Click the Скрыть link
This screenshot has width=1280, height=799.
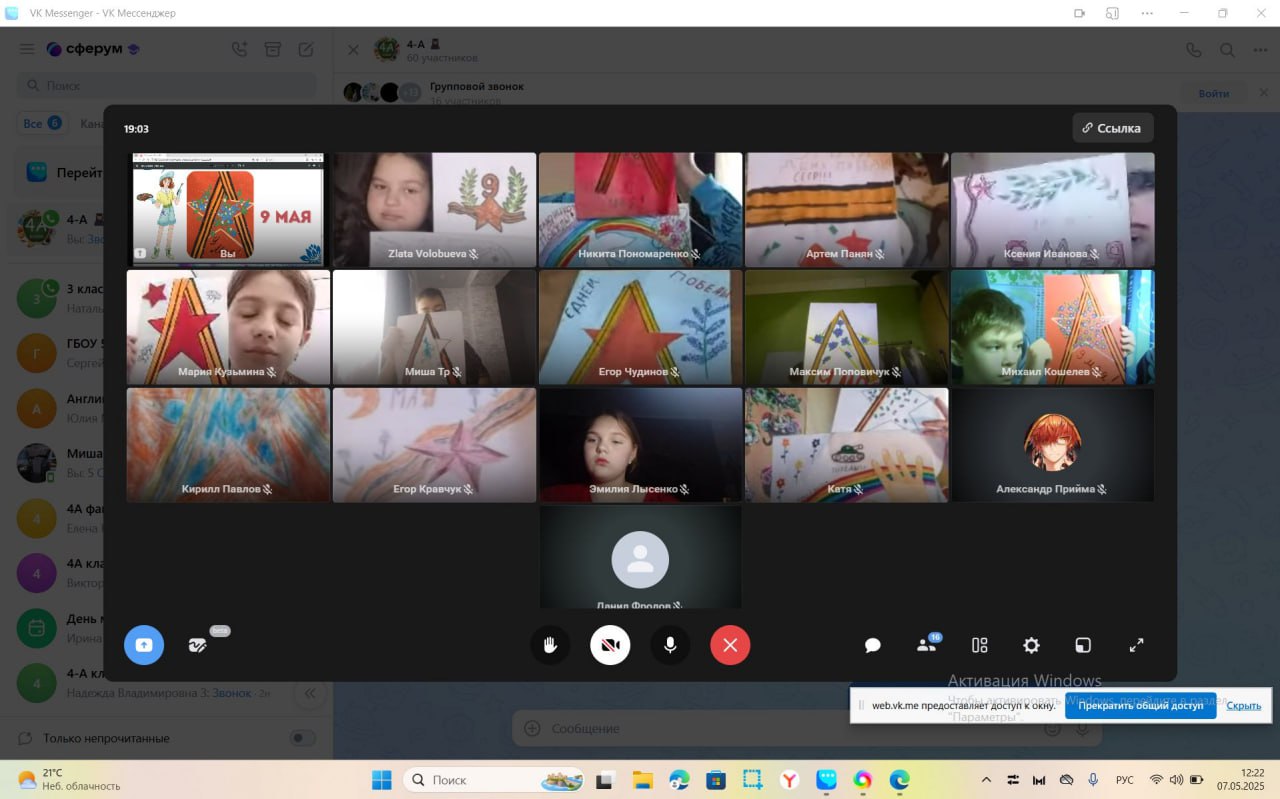(x=1244, y=705)
